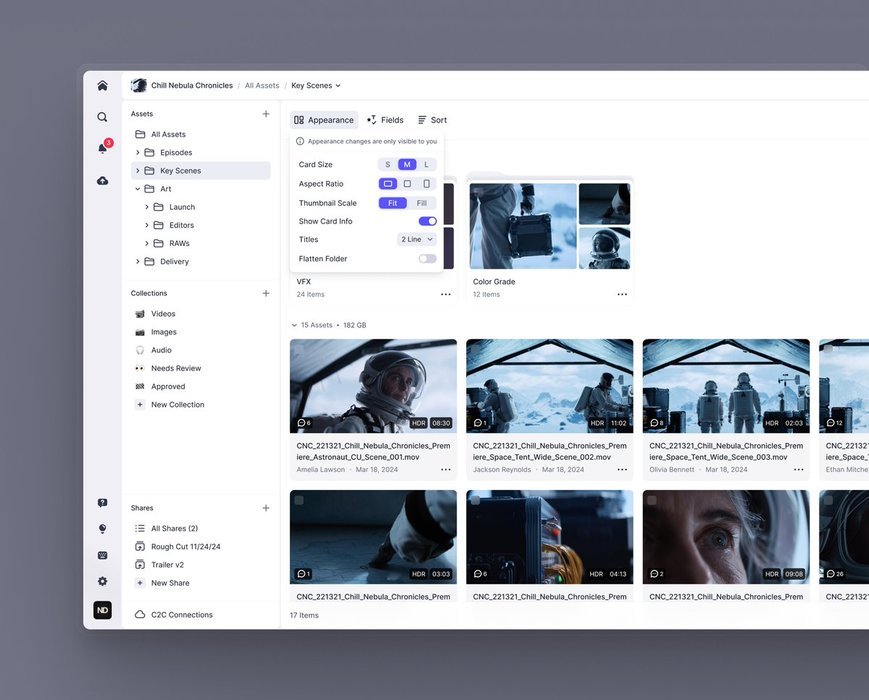Image resolution: width=869 pixels, height=700 pixels.
Task: Enable the Flatten Folder switch
Action: click(x=427, y=259)
